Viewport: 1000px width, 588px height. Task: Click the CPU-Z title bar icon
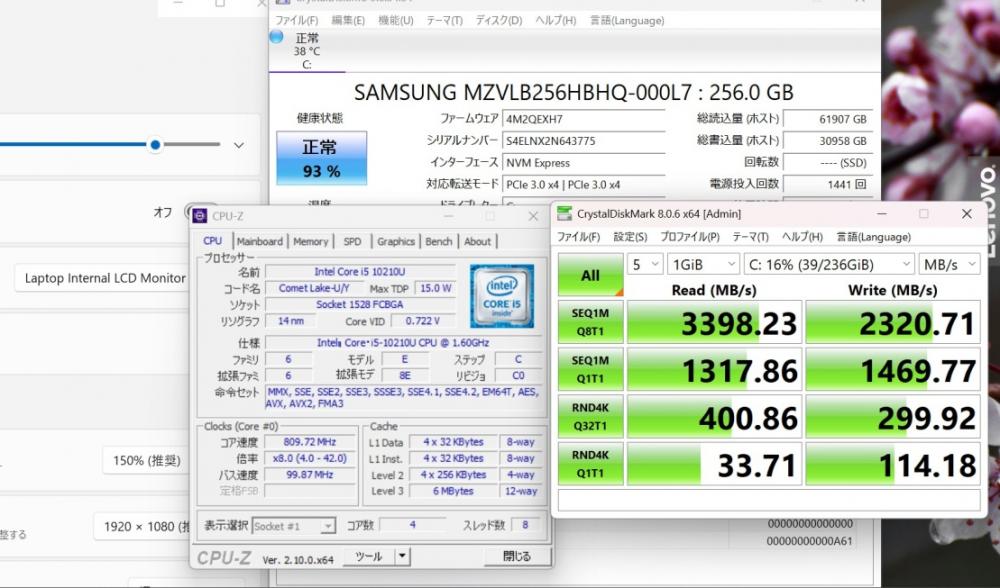point(200,216)
